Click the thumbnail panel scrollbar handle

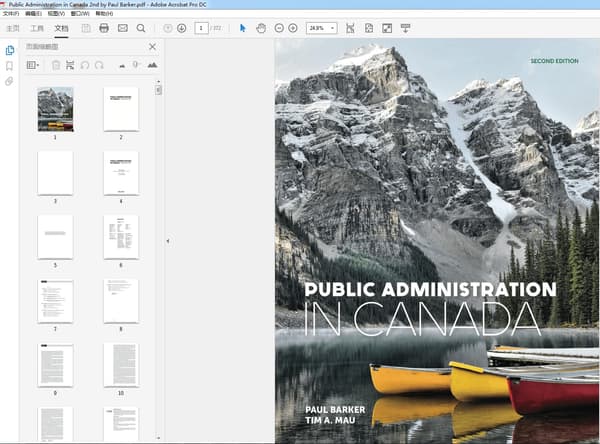click(158, 90)
